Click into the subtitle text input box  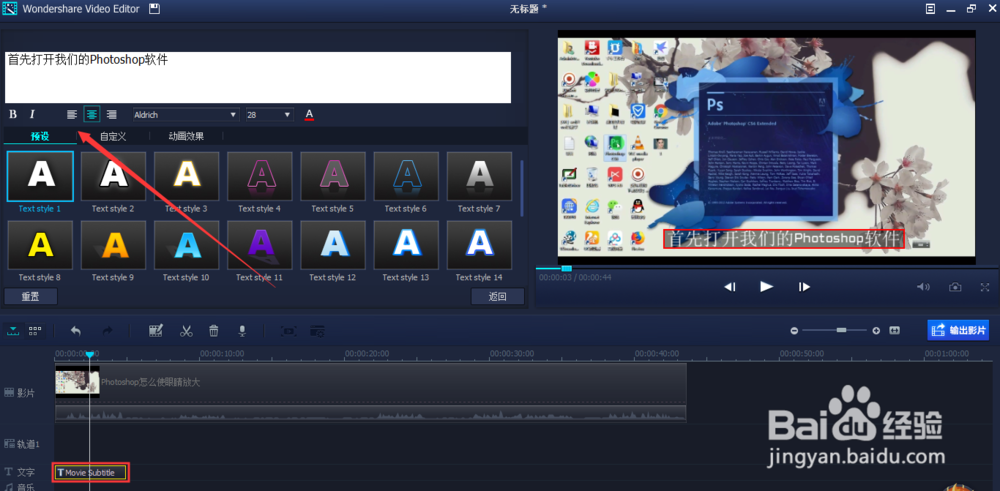(x=258, y=77)
